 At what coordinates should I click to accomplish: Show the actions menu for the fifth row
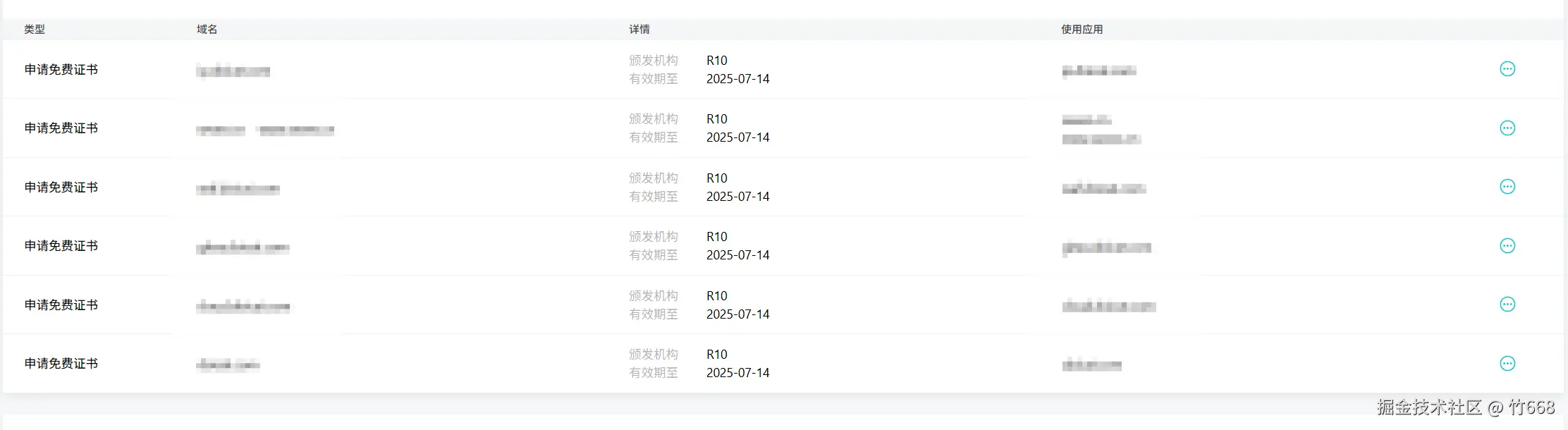(1507, 305)
